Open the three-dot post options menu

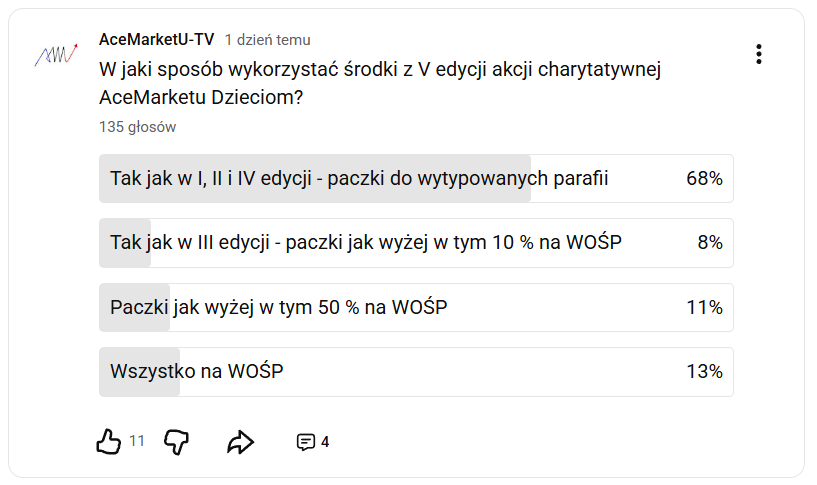pos(759,54)
